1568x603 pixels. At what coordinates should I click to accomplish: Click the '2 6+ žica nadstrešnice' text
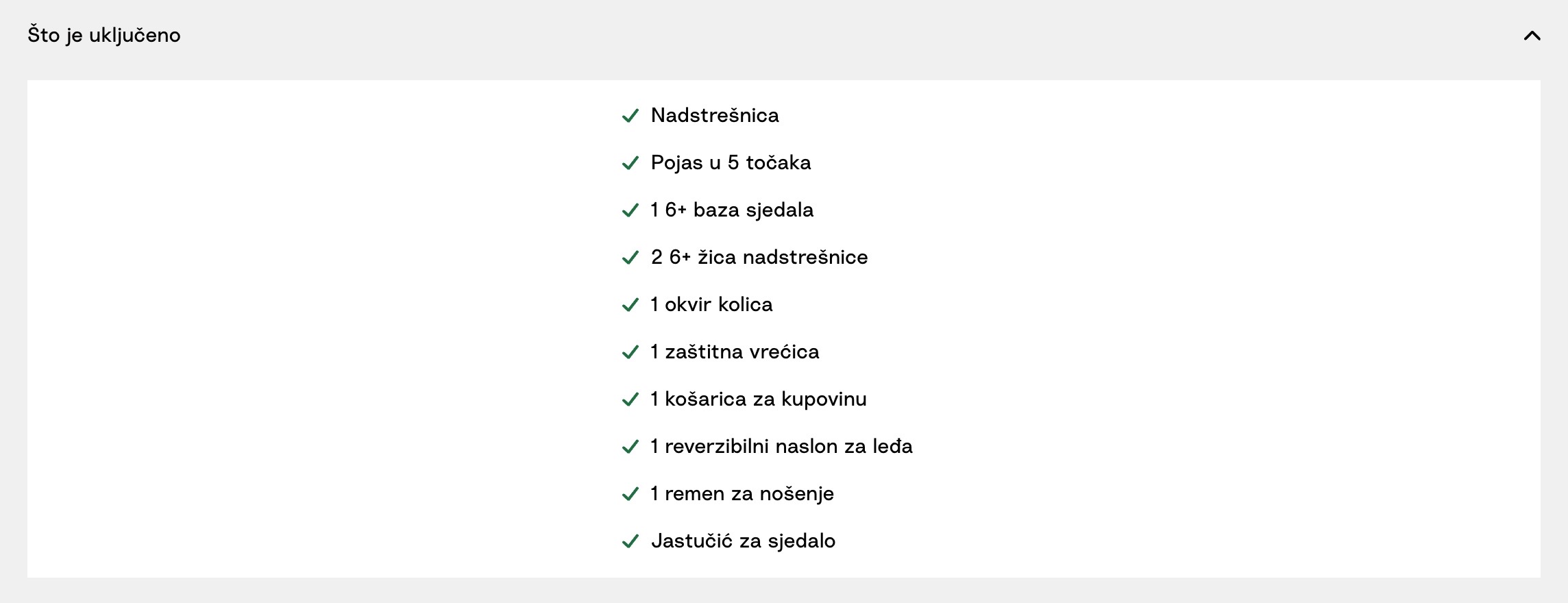tap(759, 257)
